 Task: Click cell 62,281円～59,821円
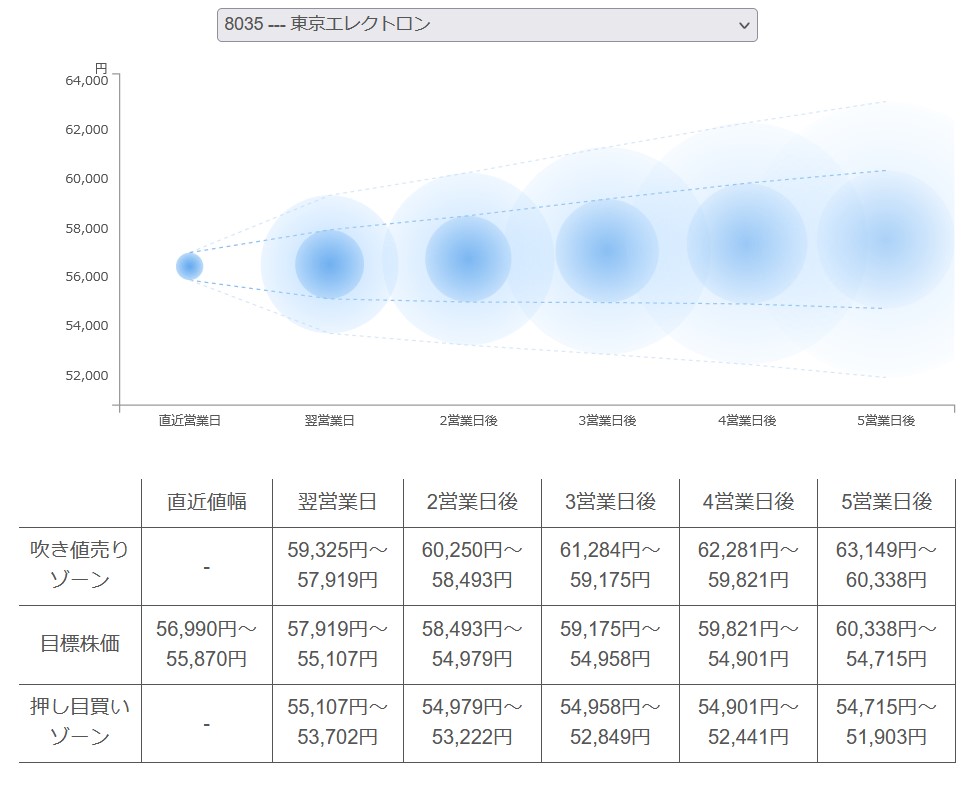click(x=749, y=565)
